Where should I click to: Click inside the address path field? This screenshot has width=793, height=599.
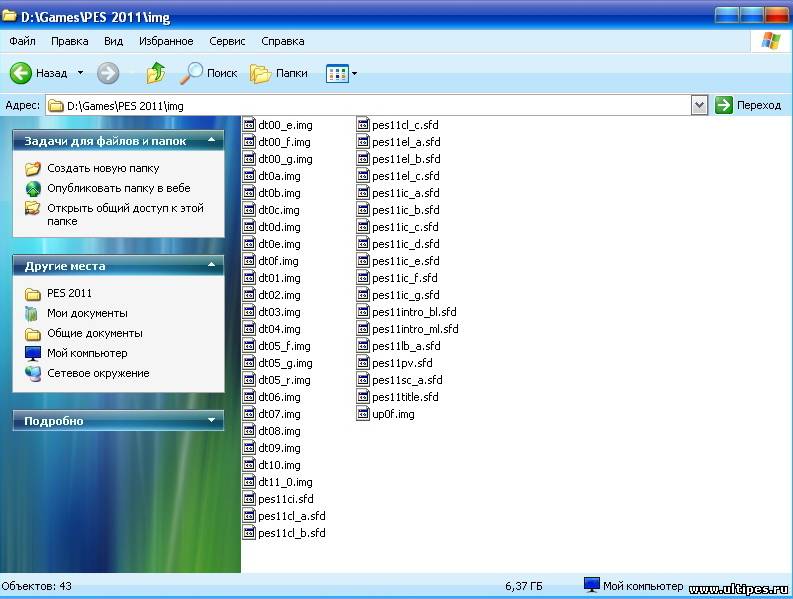[380, 105]
